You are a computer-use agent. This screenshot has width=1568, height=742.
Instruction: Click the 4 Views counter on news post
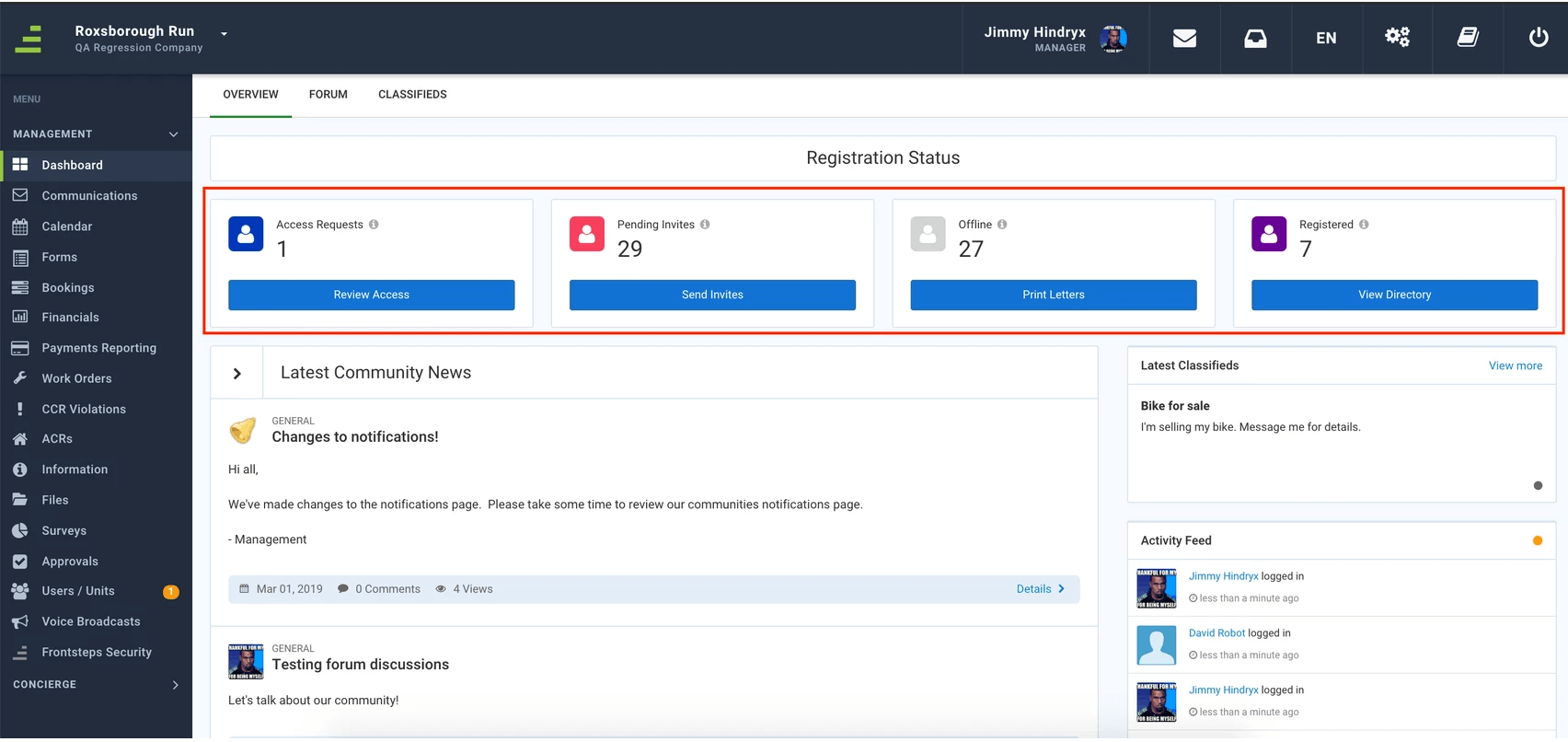(x=464, y=589)
